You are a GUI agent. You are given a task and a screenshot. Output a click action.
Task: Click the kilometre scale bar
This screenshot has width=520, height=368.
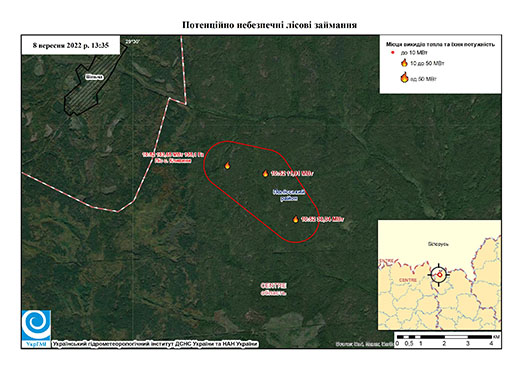point(448,340)
